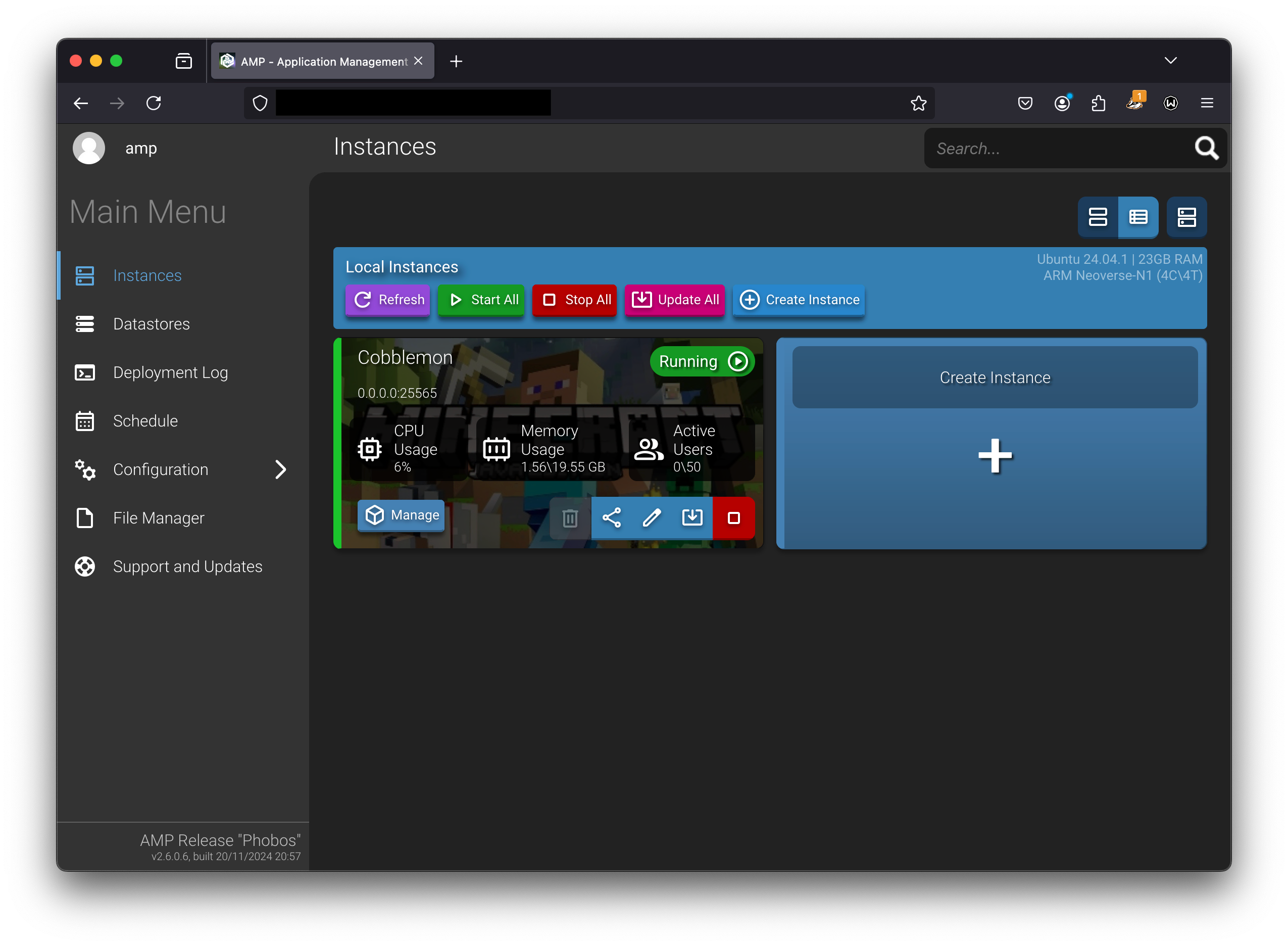The width and height of the screenshot is (1288, 946).
Task: Click the Running status badge
Action: click(703, 362)
